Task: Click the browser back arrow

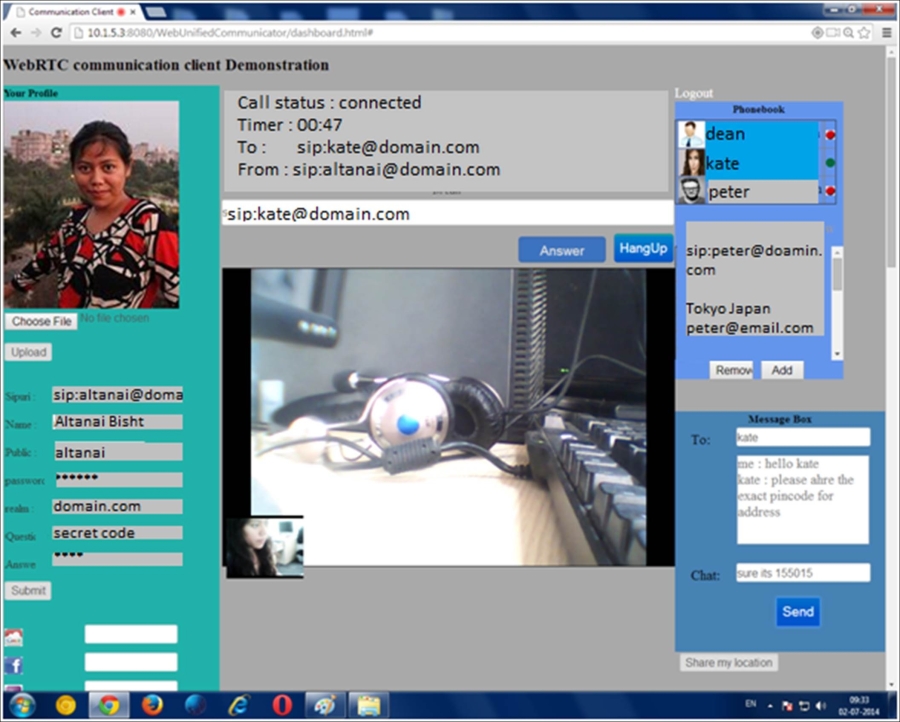Action: [x=18, y=31]
